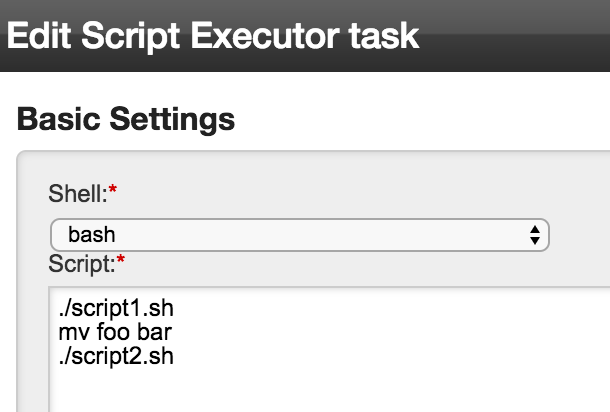The height and width of the screenshot is (412, 610).
Task: Place cursor on ./script1.sh line
Action: click(x=116, y=309)
